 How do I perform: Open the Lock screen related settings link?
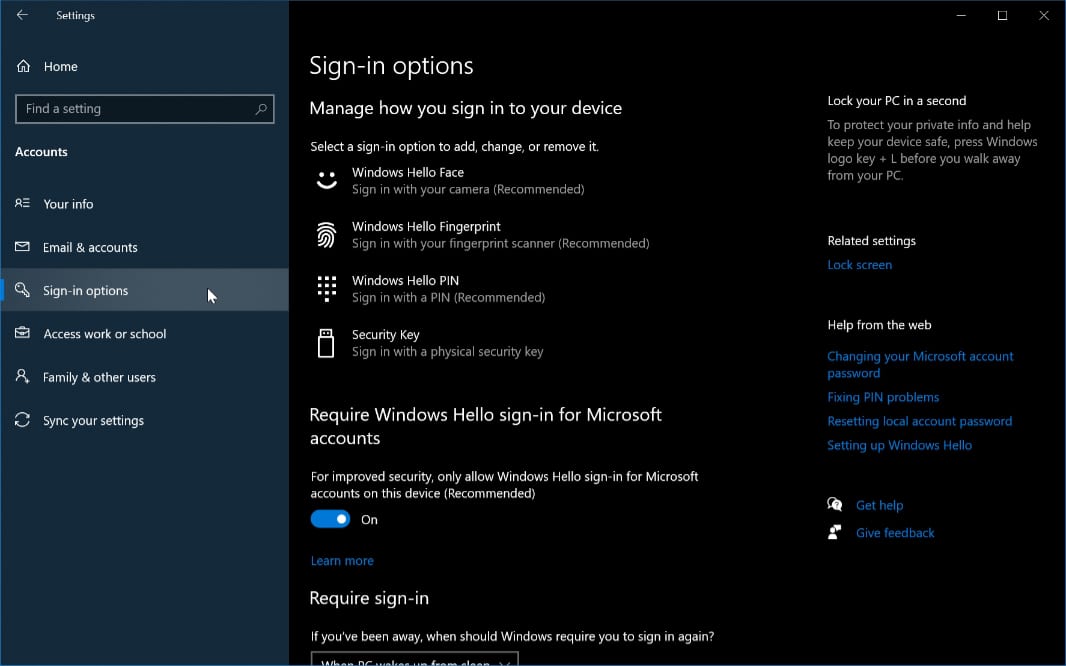coord(859,265)
